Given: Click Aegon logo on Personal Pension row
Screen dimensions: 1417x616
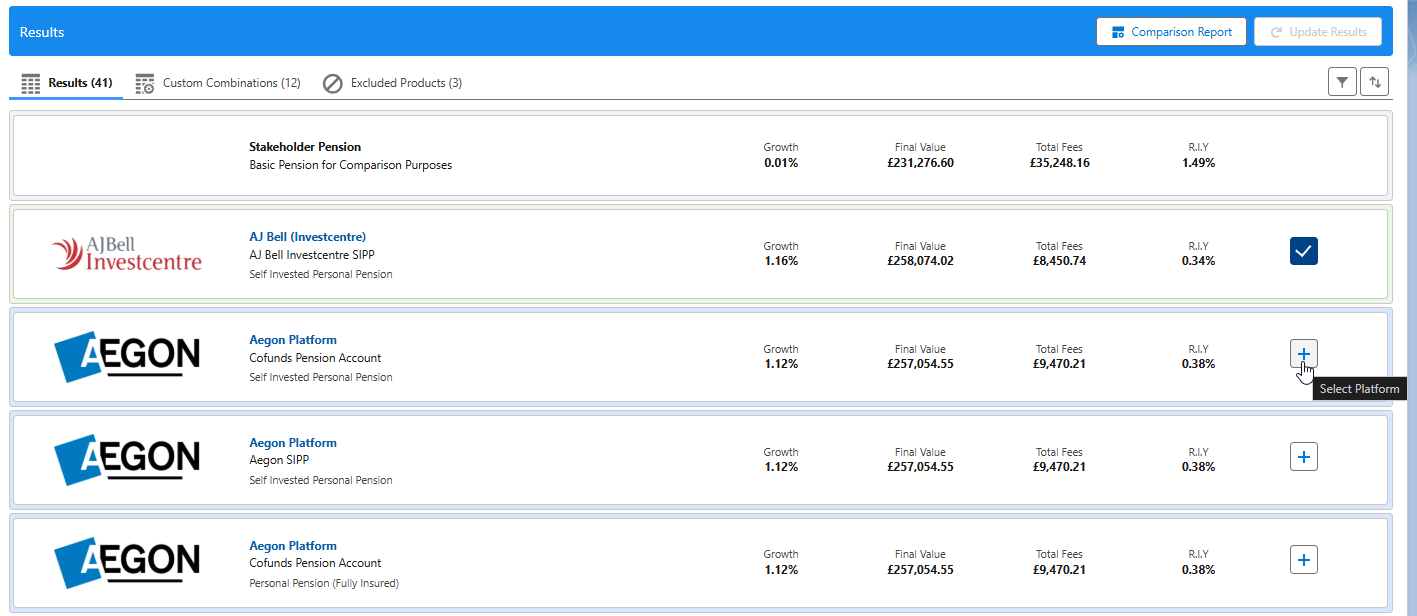Looking at the screenshot, I should pyautogui.click(x=126, y=562).
